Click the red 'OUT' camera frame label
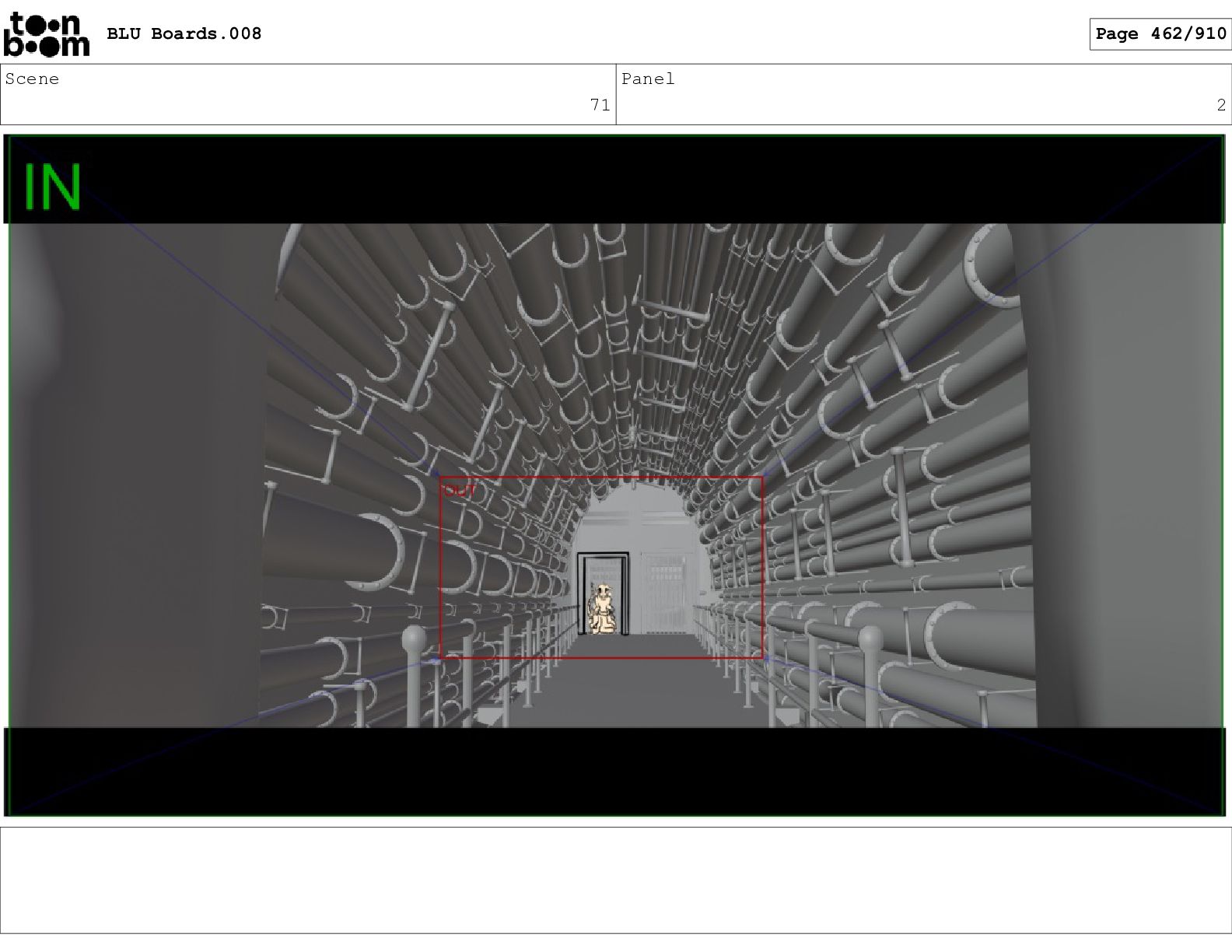This screenshot has width=1232, height=952. [460, 491]
